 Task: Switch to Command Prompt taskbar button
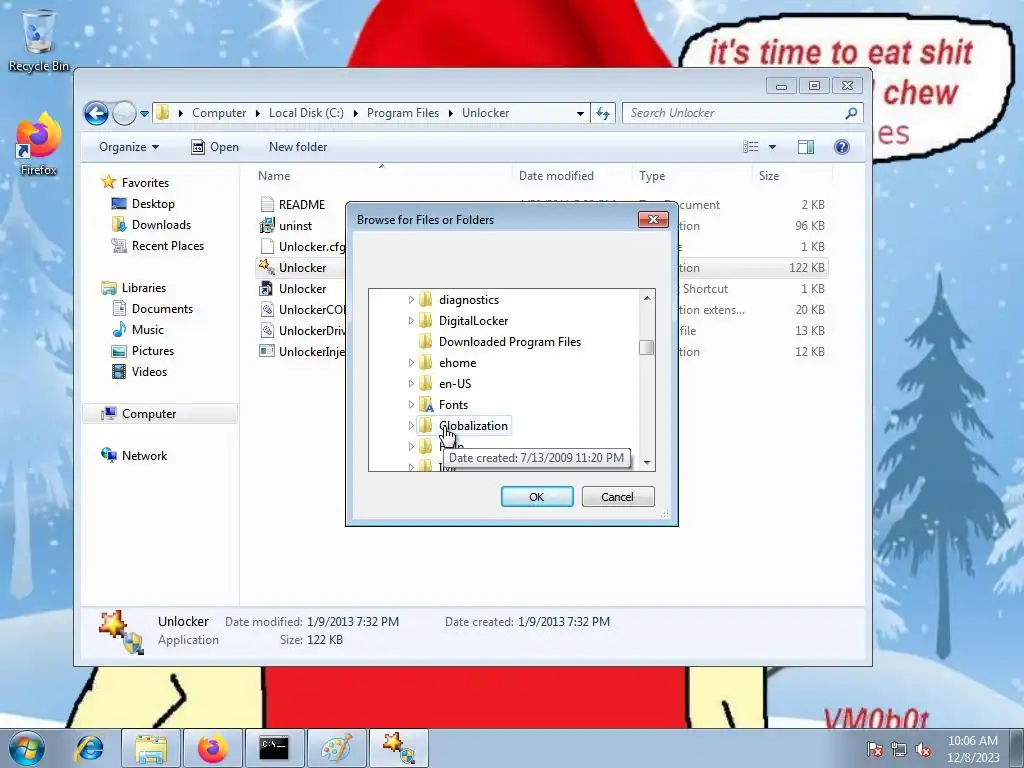[x=274, y=748]
